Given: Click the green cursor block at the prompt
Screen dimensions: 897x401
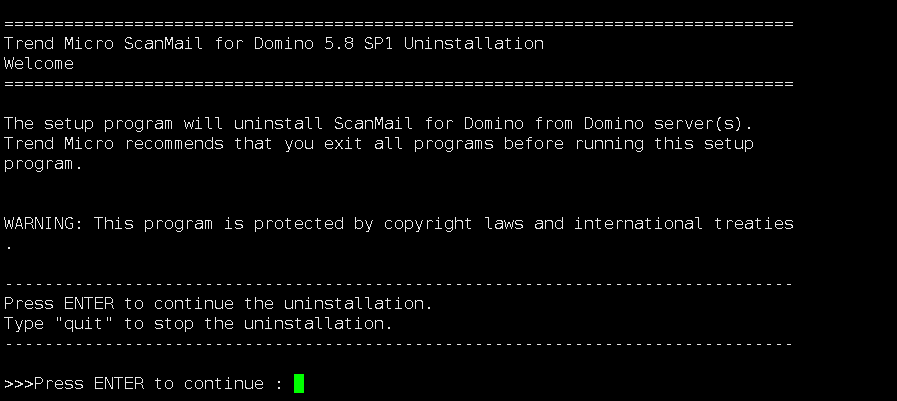Looking at the screenshot, I should (299, 383).
